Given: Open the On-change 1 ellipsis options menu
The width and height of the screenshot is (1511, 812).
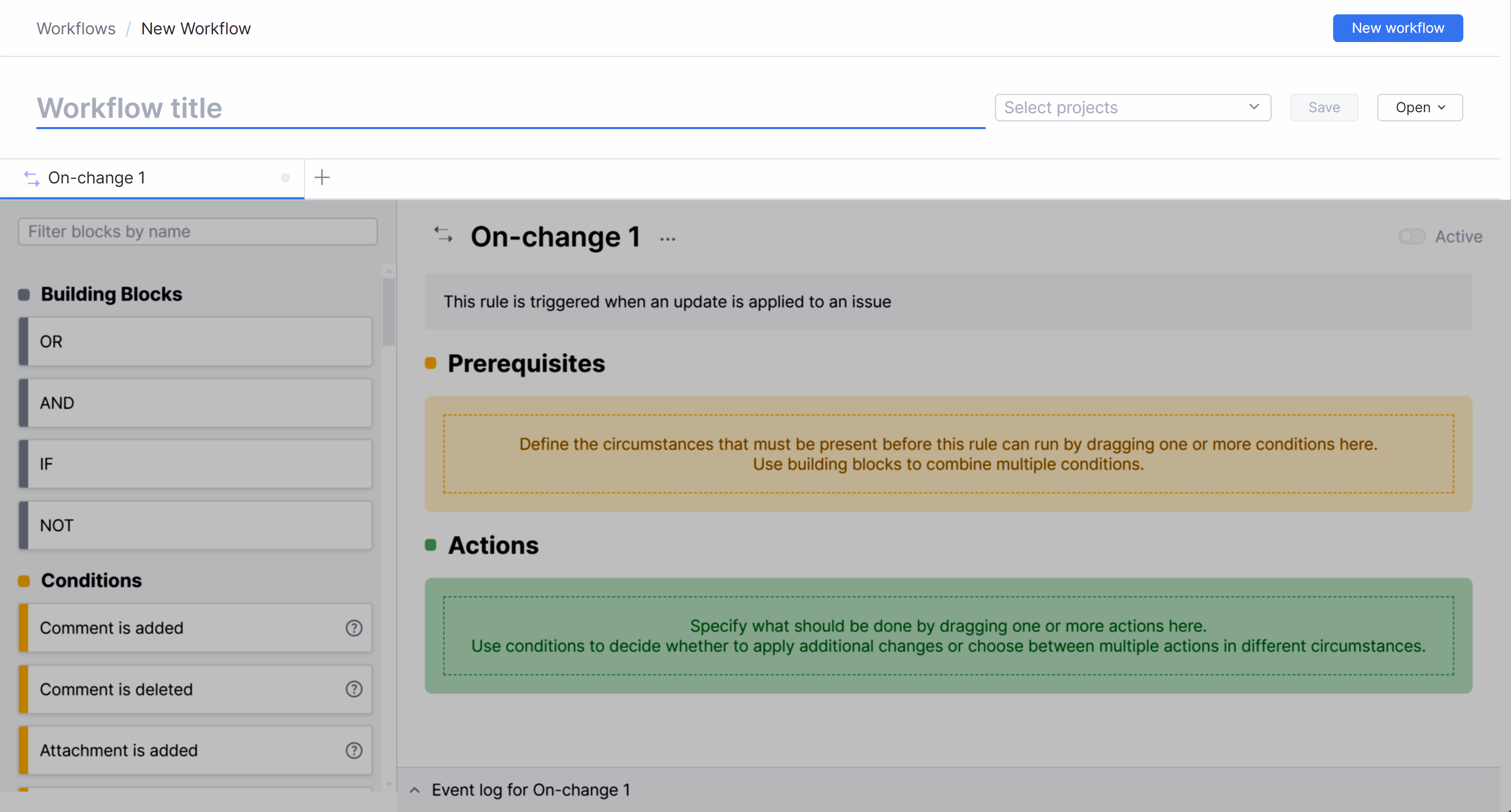Looking at the screenshot, I should [667, 239].
